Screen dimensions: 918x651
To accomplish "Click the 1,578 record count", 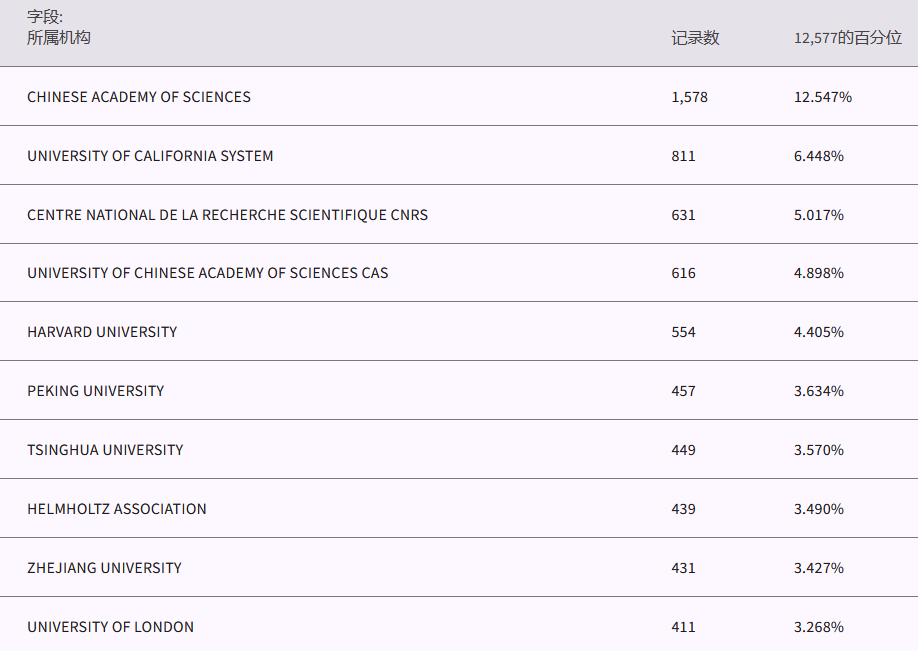I will click(689, 97).
